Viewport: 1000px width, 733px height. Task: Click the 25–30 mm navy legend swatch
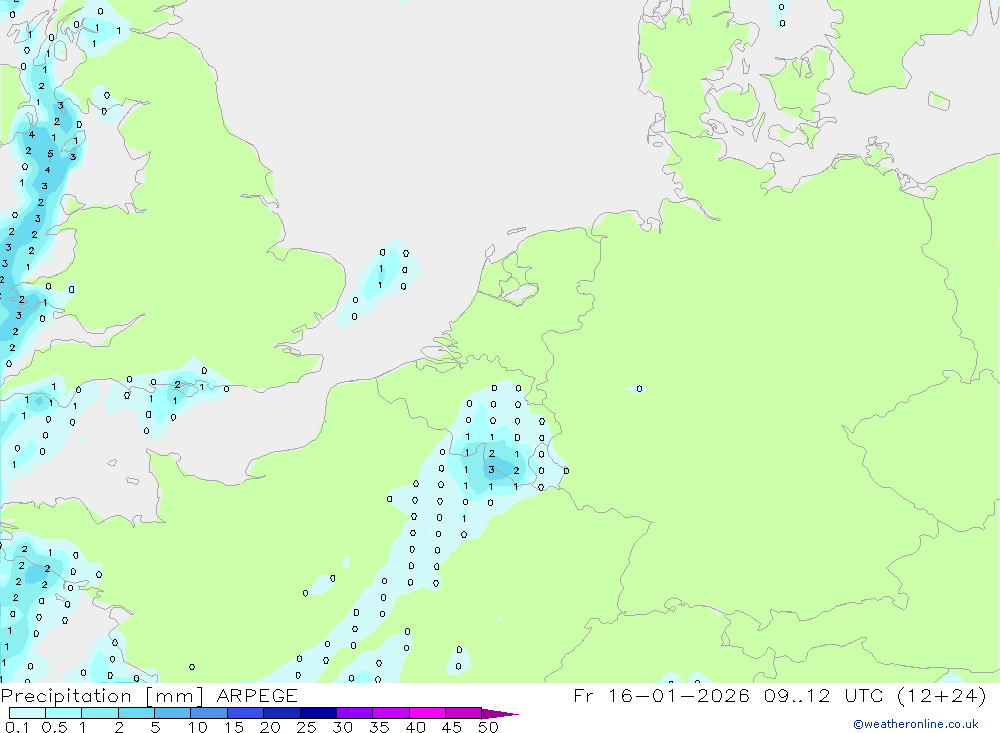point(318,713)
